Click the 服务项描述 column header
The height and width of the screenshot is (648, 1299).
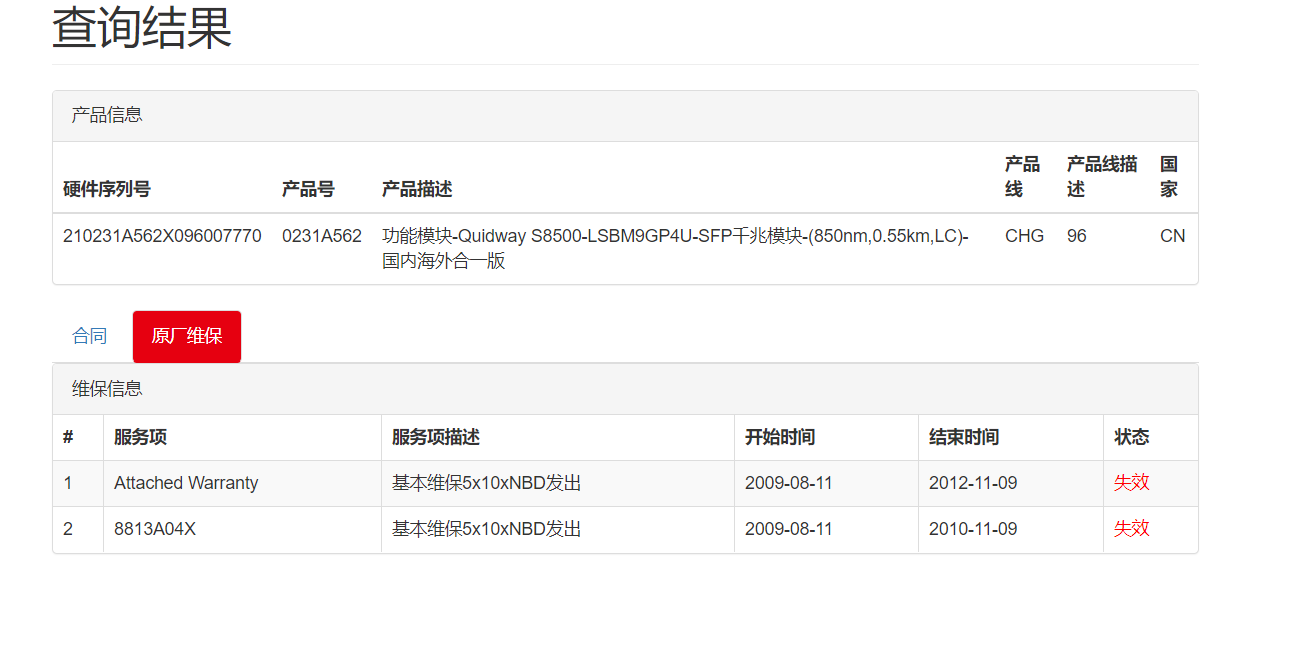(x=436, y=437)
